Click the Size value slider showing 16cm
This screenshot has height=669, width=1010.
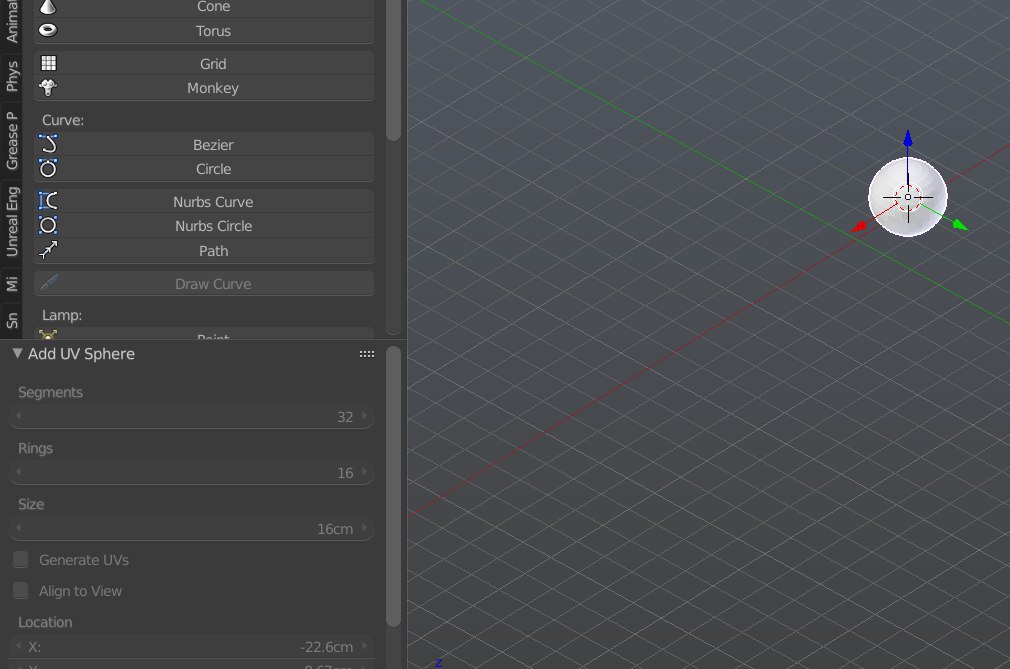click(x=191, y=529)
